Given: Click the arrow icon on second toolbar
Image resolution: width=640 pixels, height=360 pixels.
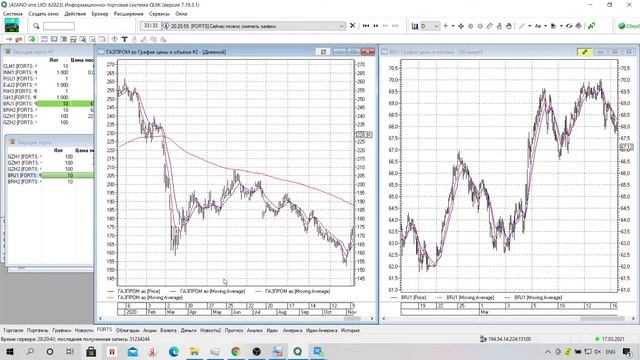Looking at the screenshot, I should pyautogui.click(x=9, y=39).
